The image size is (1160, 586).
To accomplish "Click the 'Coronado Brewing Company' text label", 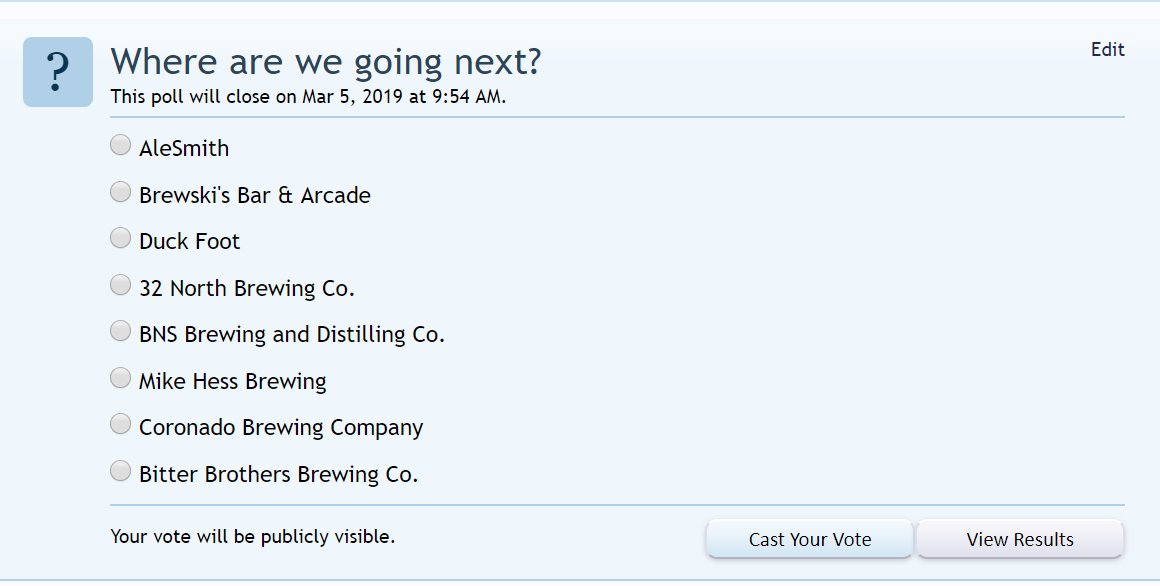I will 281,428.
